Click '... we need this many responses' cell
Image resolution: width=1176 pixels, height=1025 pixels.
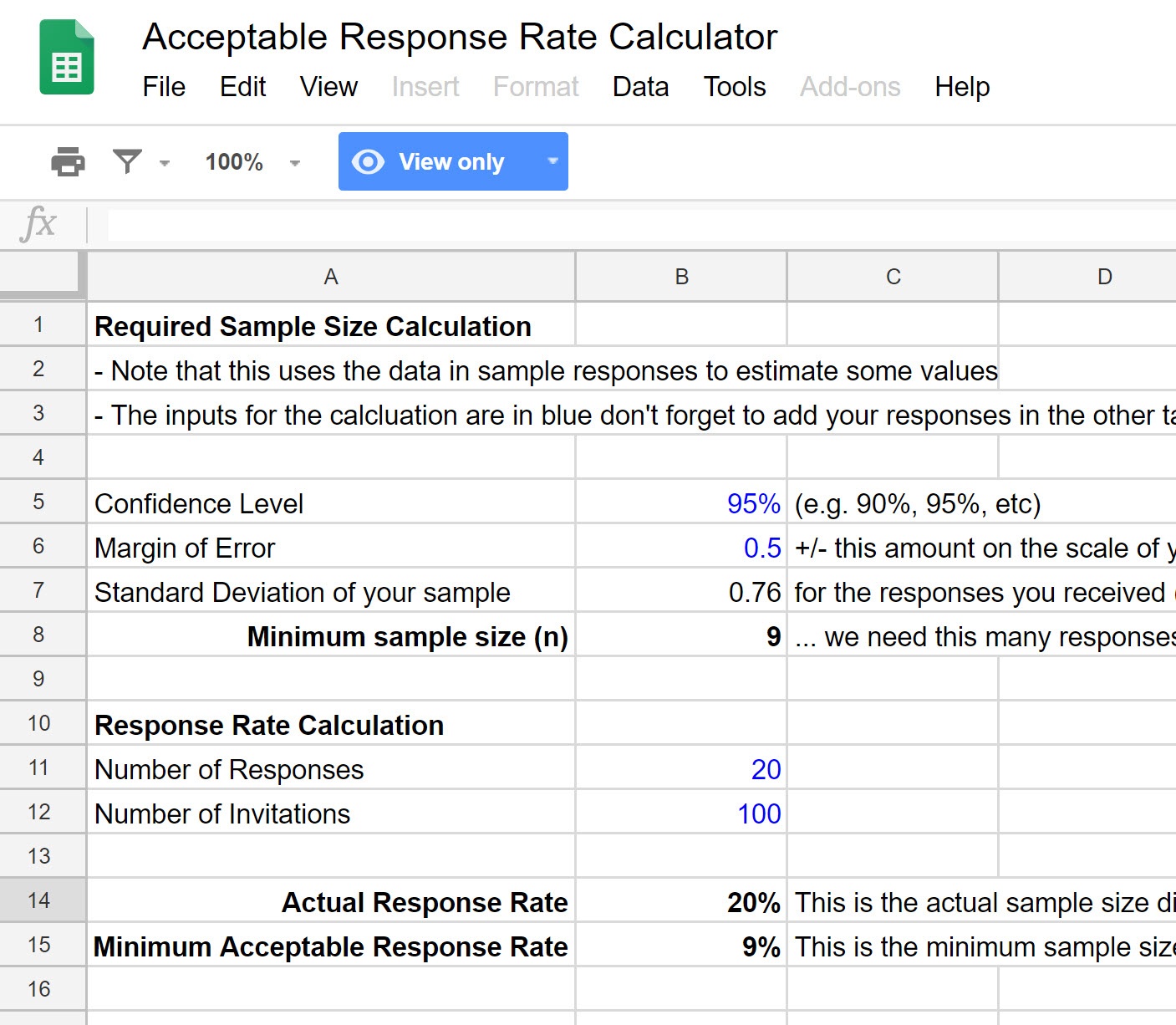click(982, 635)
